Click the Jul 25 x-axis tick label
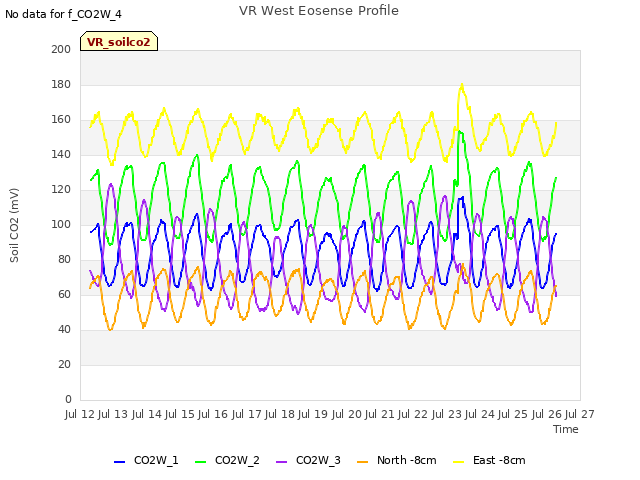Screen dimensions: 640x480 (513, 414)
